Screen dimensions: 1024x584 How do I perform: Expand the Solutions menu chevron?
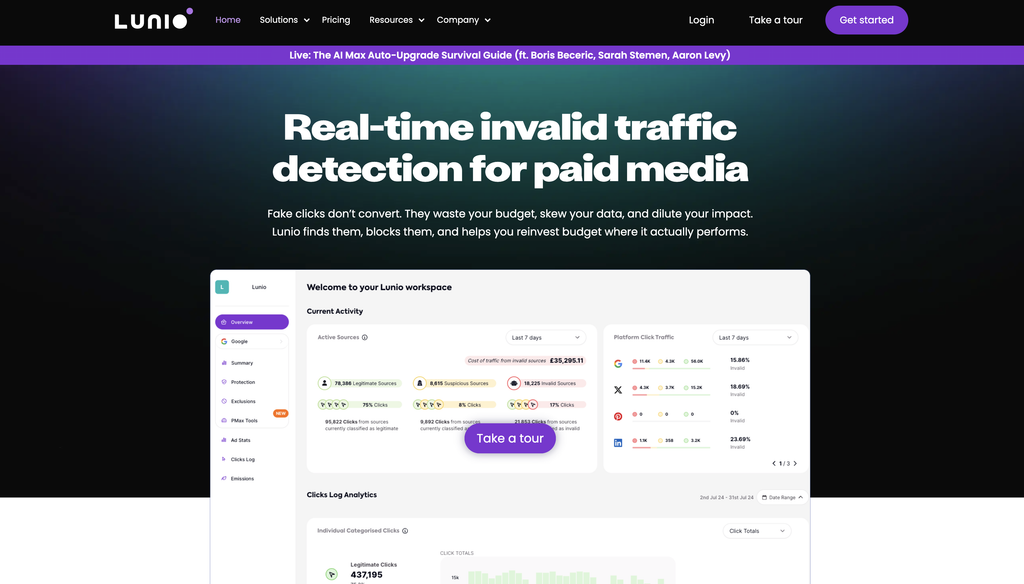pyautogui.click(x=306, y=20)
